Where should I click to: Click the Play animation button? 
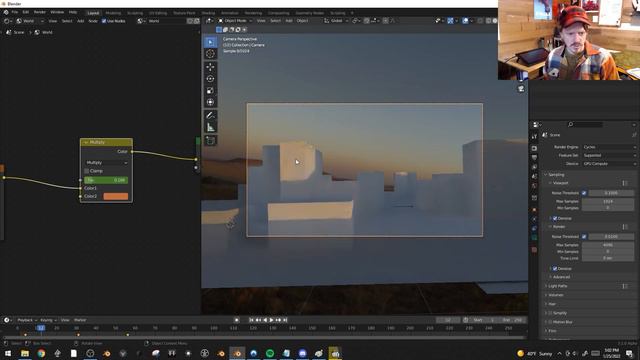tap(271, 320)
